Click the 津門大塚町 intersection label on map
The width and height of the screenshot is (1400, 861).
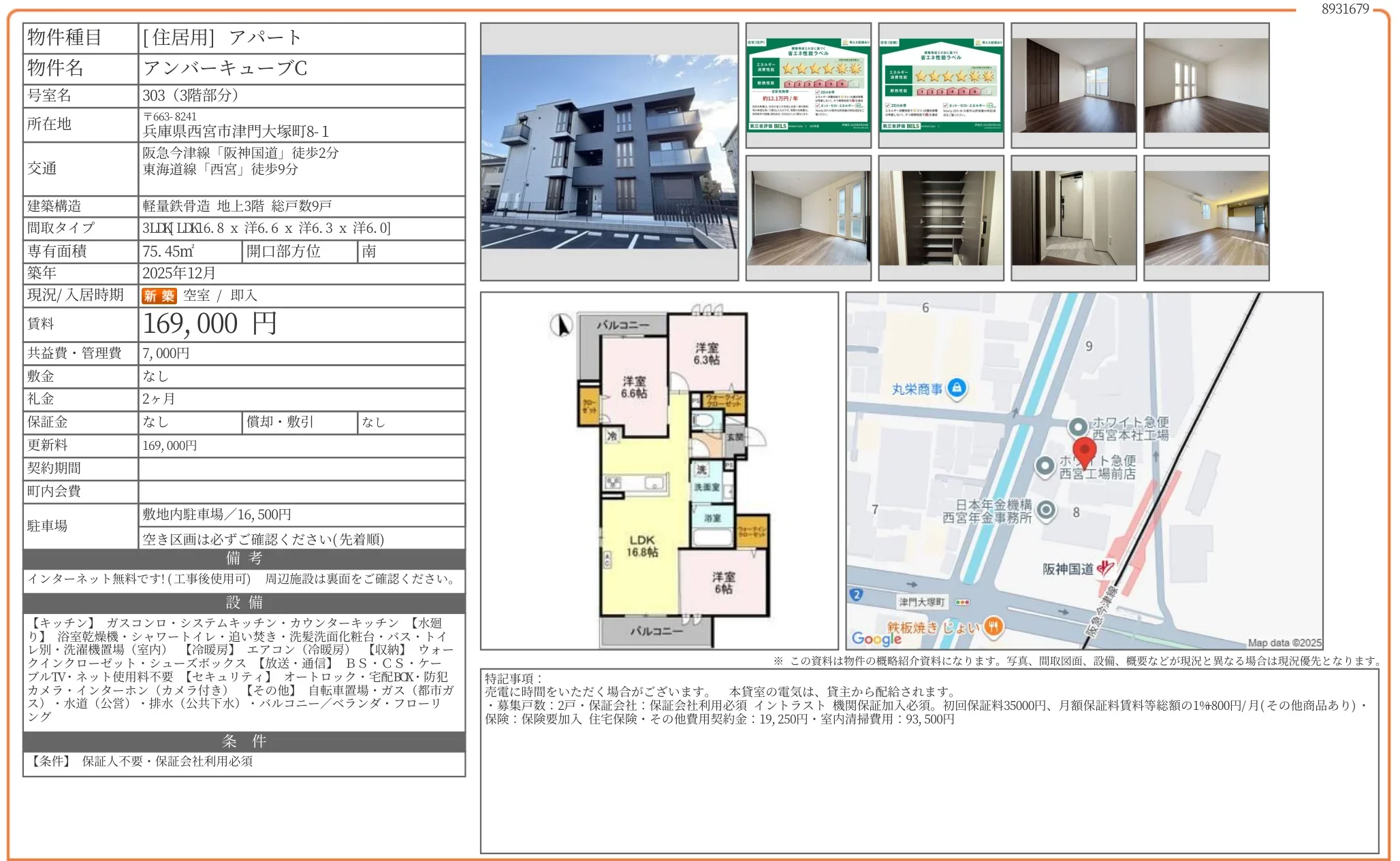[921, 602]
